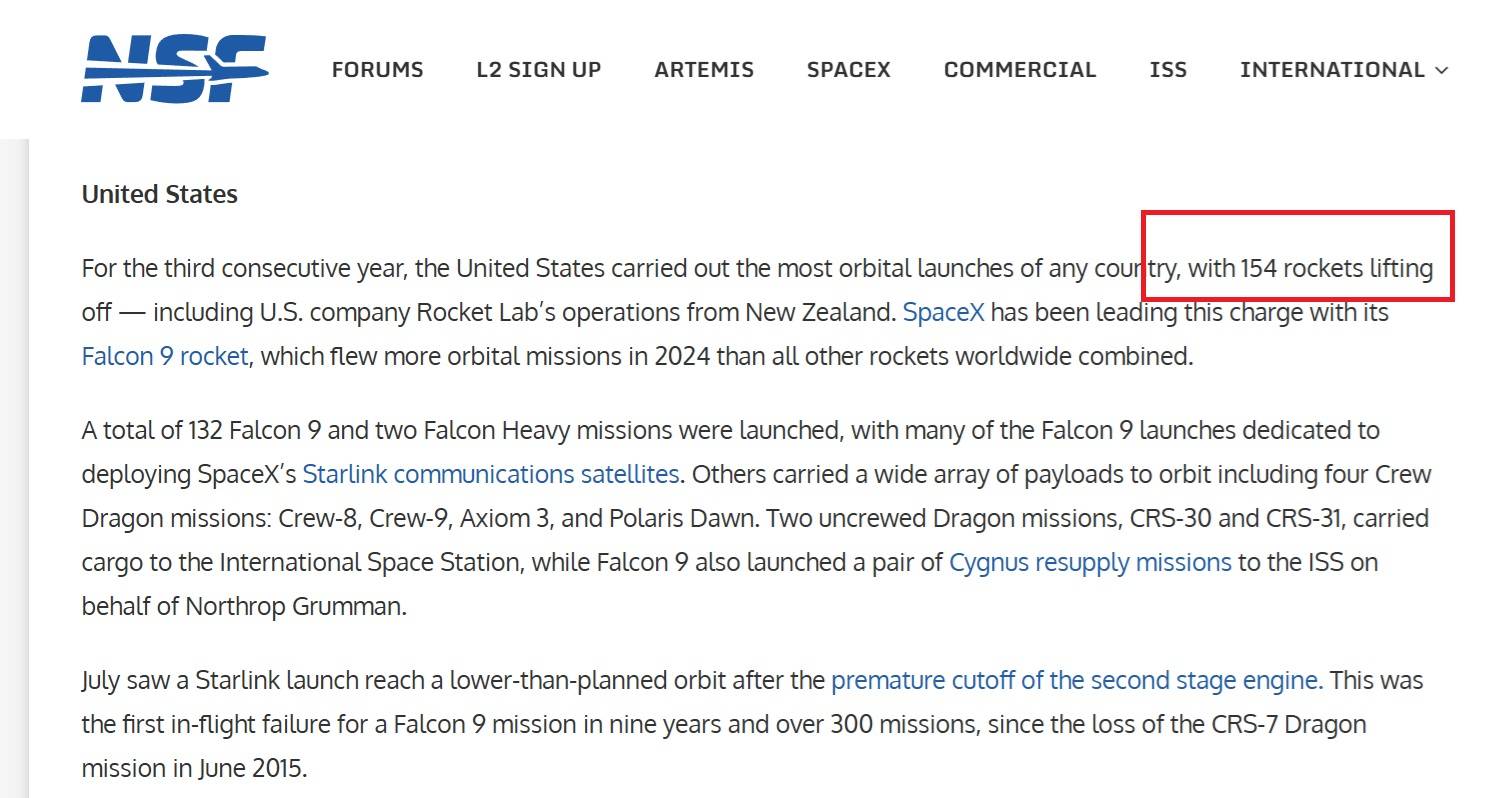
Task: Follow the SpaceX hyperlink in the article
Action: [x=943, y=312]
